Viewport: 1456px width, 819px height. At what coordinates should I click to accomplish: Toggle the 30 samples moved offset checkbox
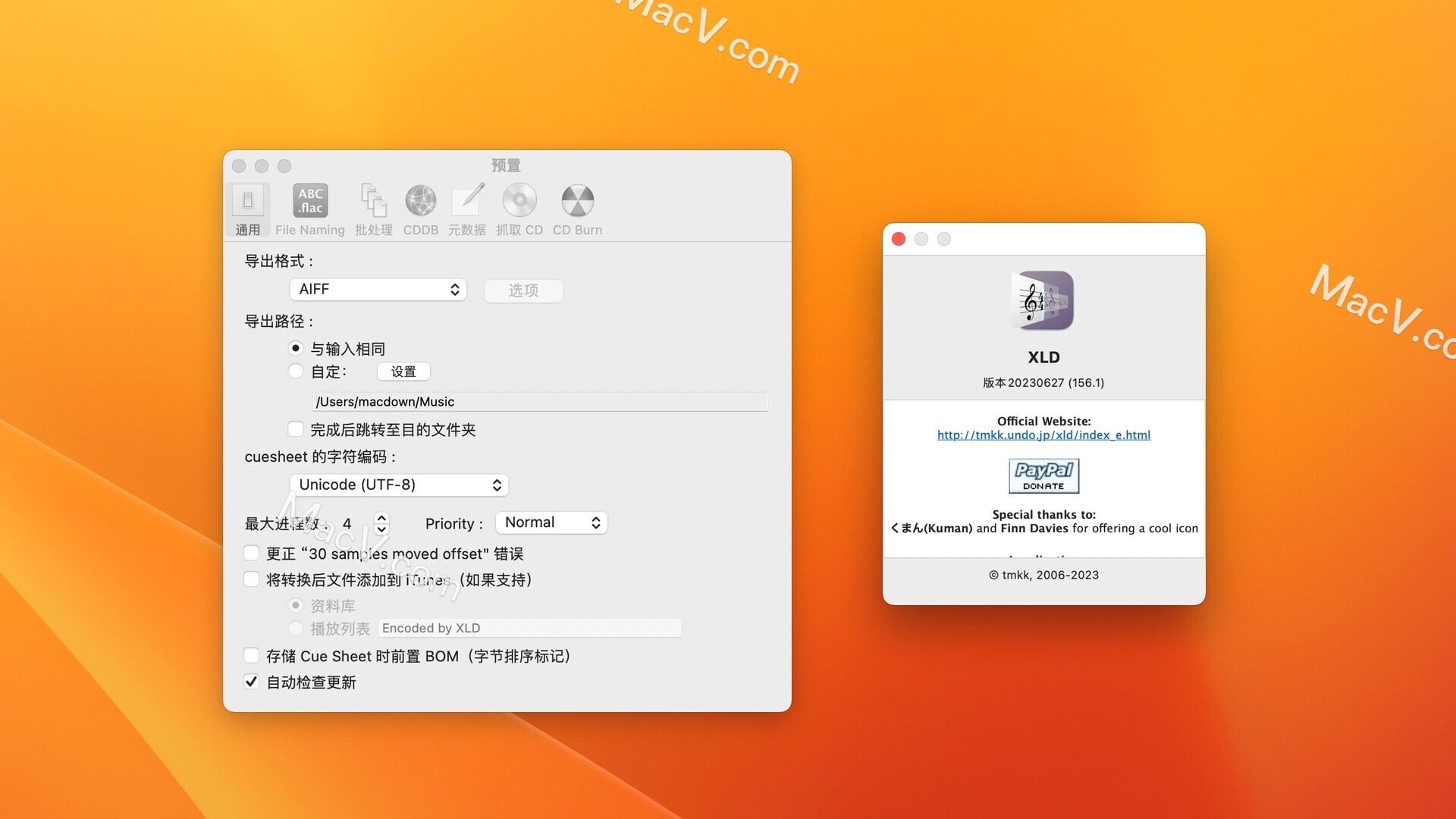click(x=252, y=553)
